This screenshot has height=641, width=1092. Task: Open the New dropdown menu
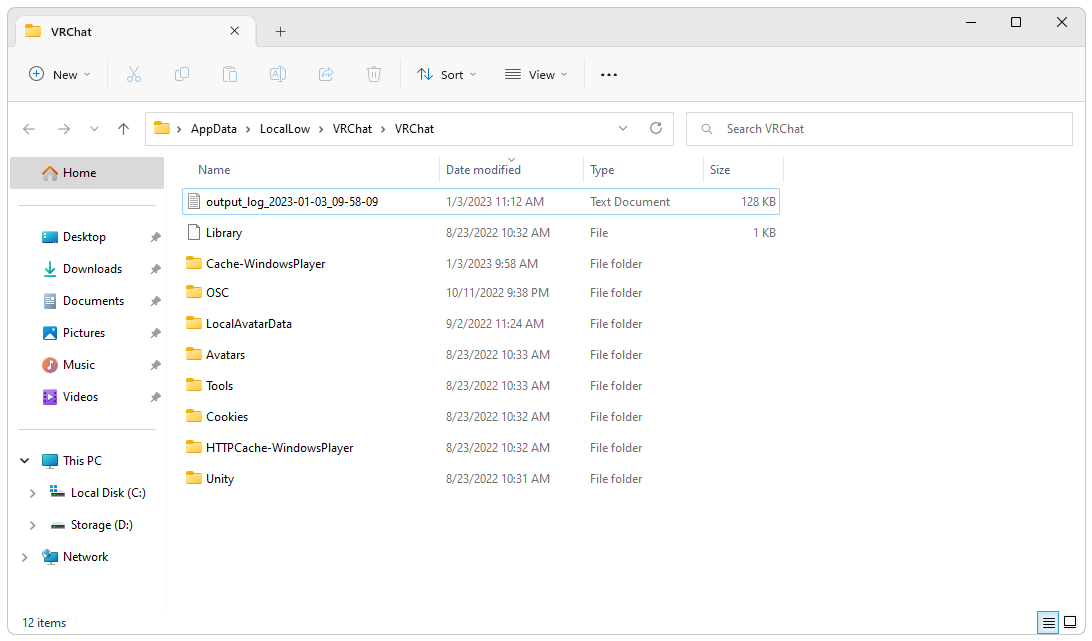coord(60,75)
